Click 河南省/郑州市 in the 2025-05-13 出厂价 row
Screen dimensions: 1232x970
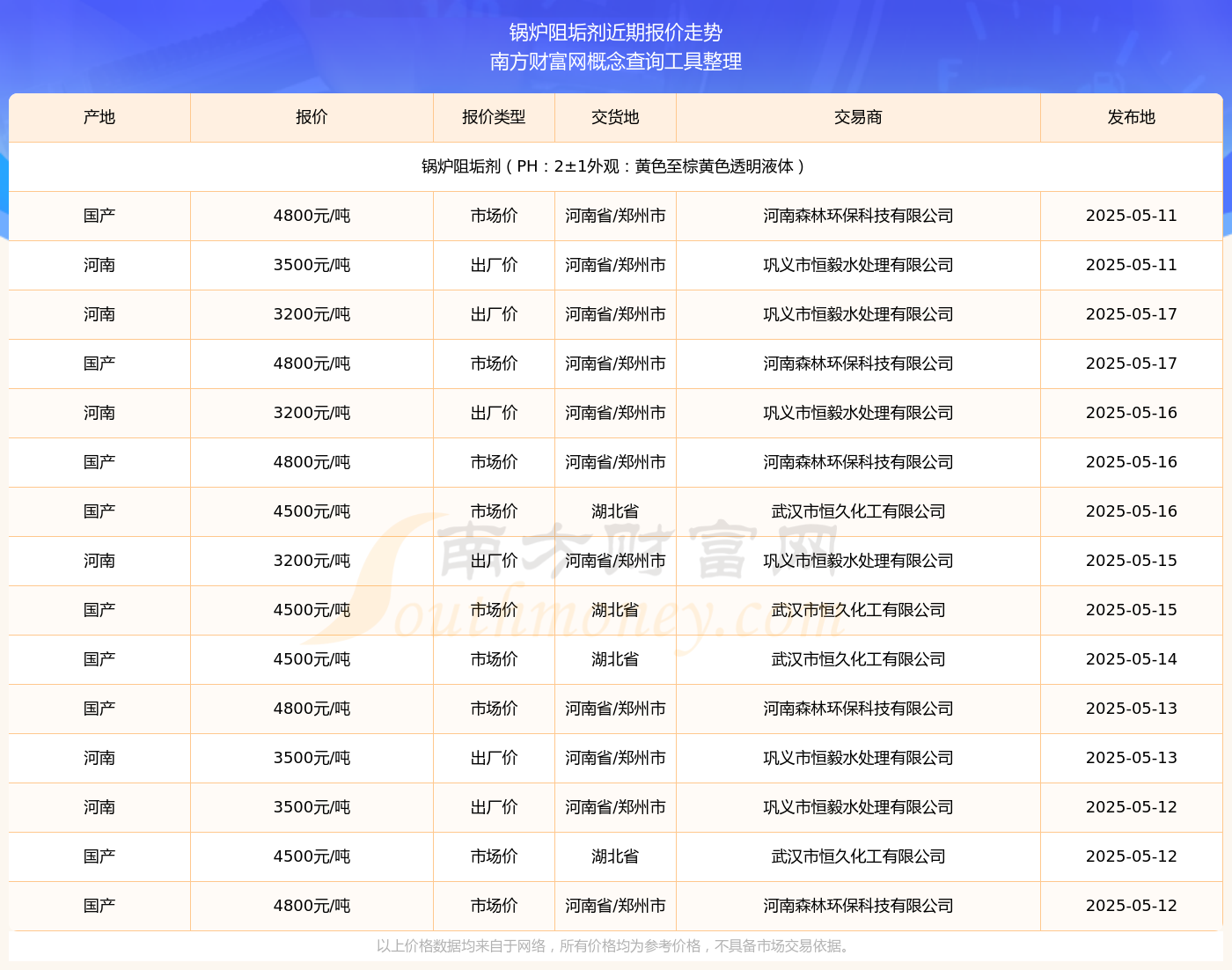pyautogui.click(x=615, y=758)
